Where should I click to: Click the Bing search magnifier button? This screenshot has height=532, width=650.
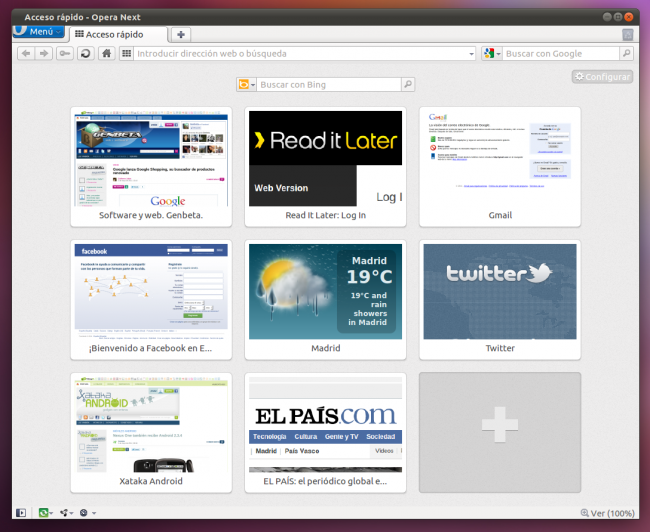408,85
